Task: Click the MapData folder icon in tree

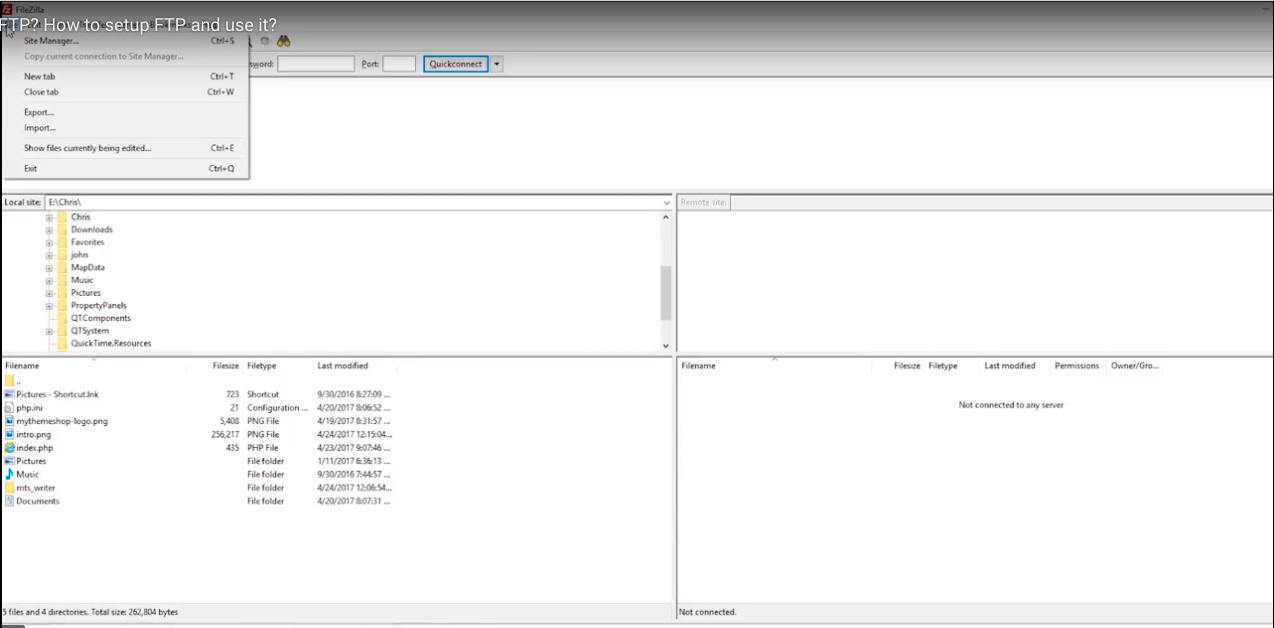Action: [62, 267]
